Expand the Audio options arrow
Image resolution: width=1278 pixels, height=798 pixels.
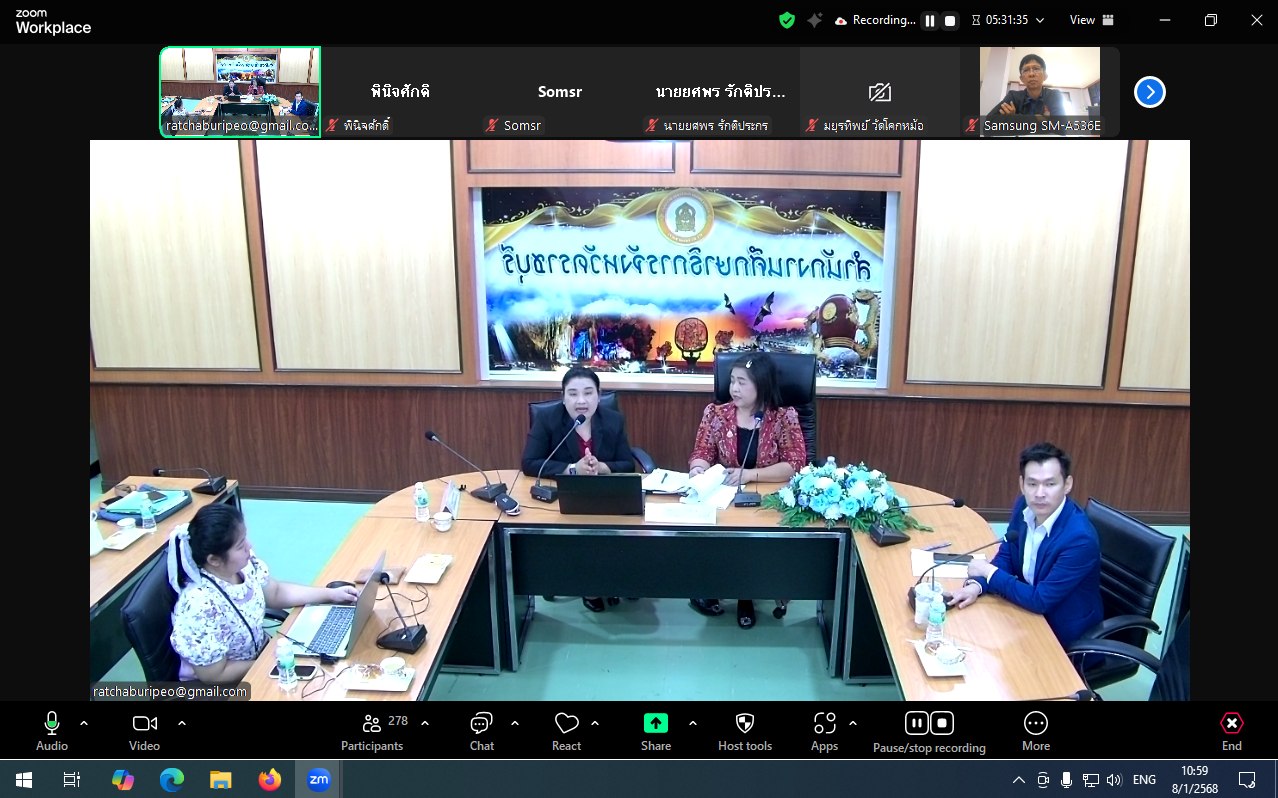84,723
